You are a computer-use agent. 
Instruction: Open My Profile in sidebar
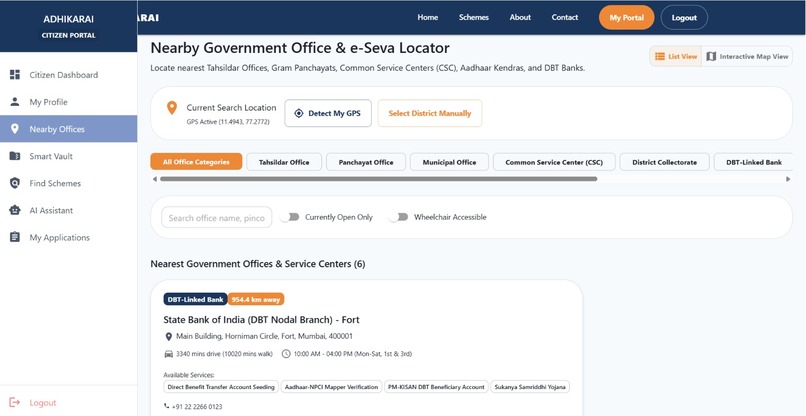68,102
